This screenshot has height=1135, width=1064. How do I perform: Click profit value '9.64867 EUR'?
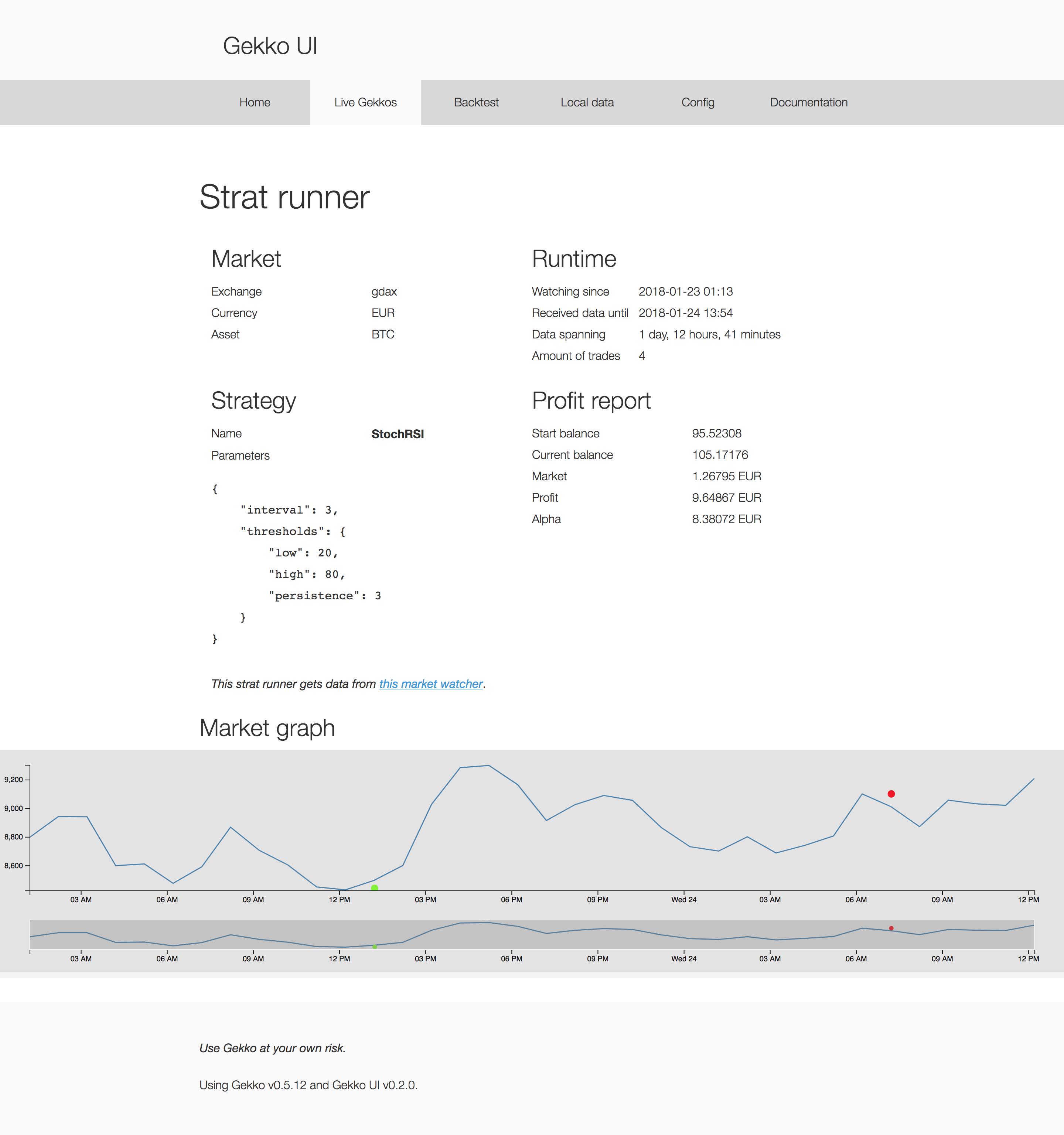[727, 498]
